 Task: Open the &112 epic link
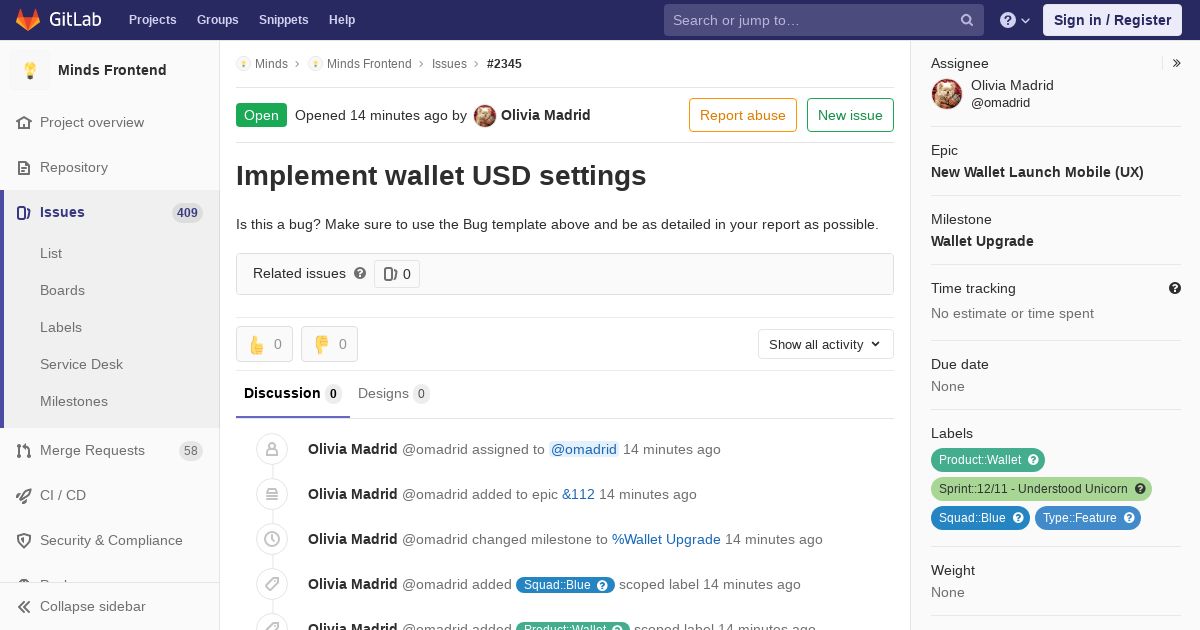578,494
